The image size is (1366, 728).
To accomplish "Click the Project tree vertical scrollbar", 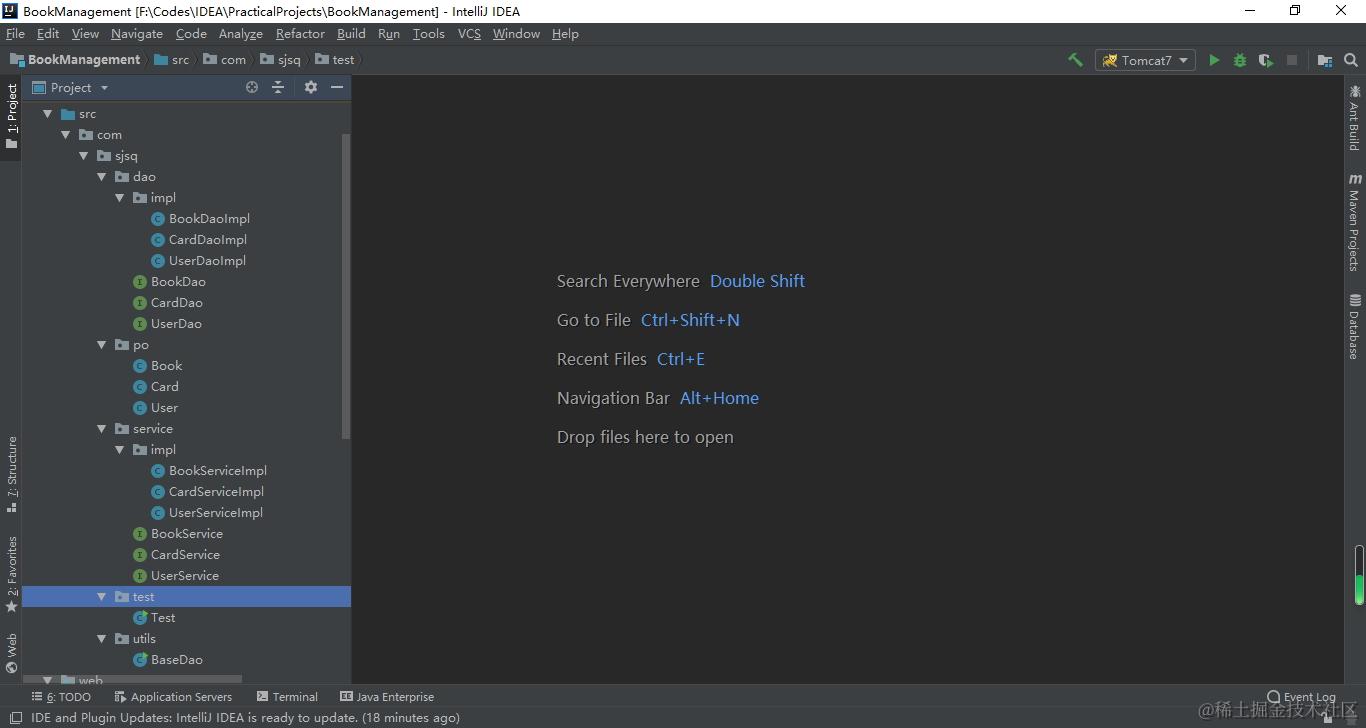I will 346,286.
